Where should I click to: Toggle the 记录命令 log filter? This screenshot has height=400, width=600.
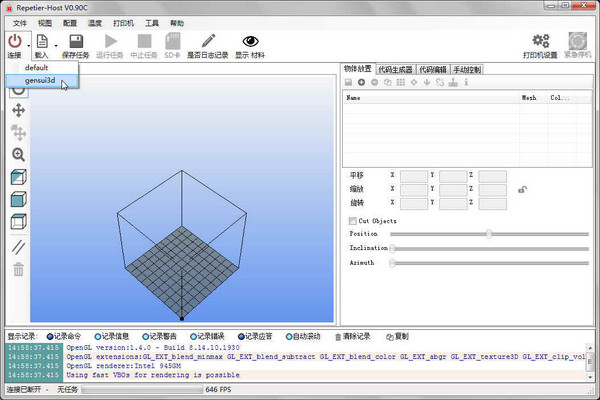[66, 336]
